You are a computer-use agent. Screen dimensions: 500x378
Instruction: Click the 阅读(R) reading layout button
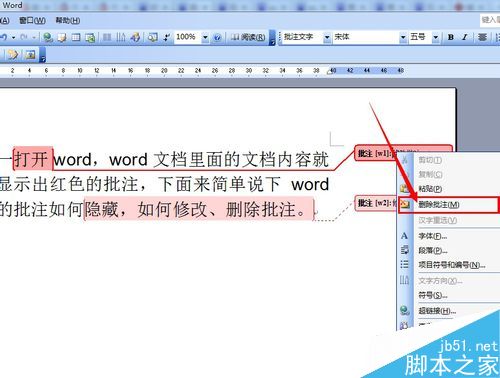249,37
